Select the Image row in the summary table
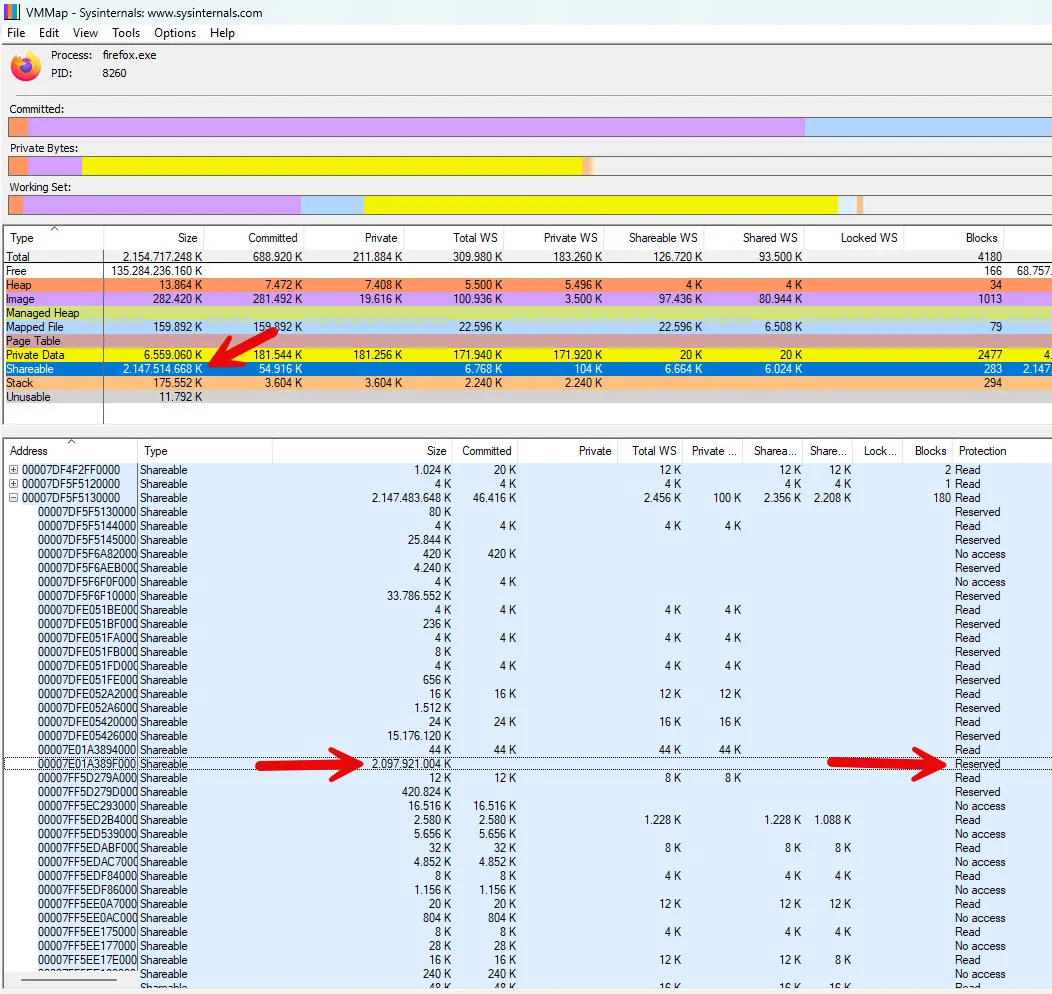Screen dimensions: 1052x994 click(528, 299)
